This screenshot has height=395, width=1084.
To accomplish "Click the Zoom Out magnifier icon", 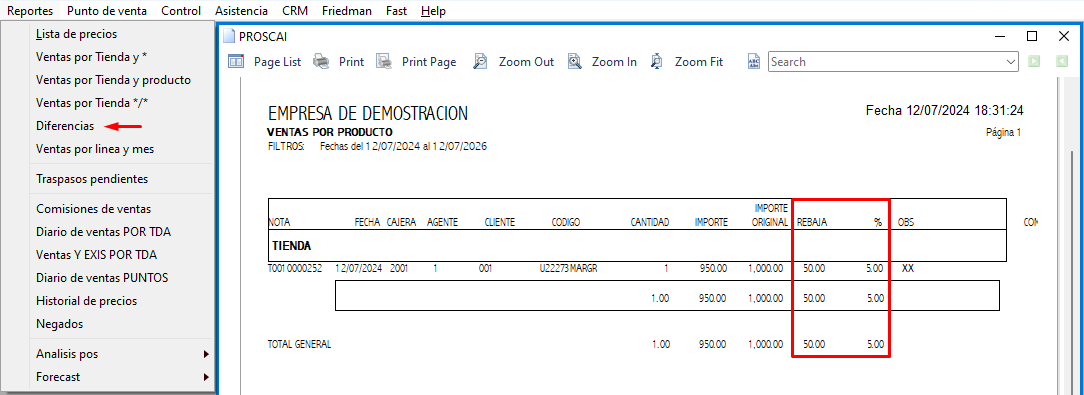I will coord(480,62).
